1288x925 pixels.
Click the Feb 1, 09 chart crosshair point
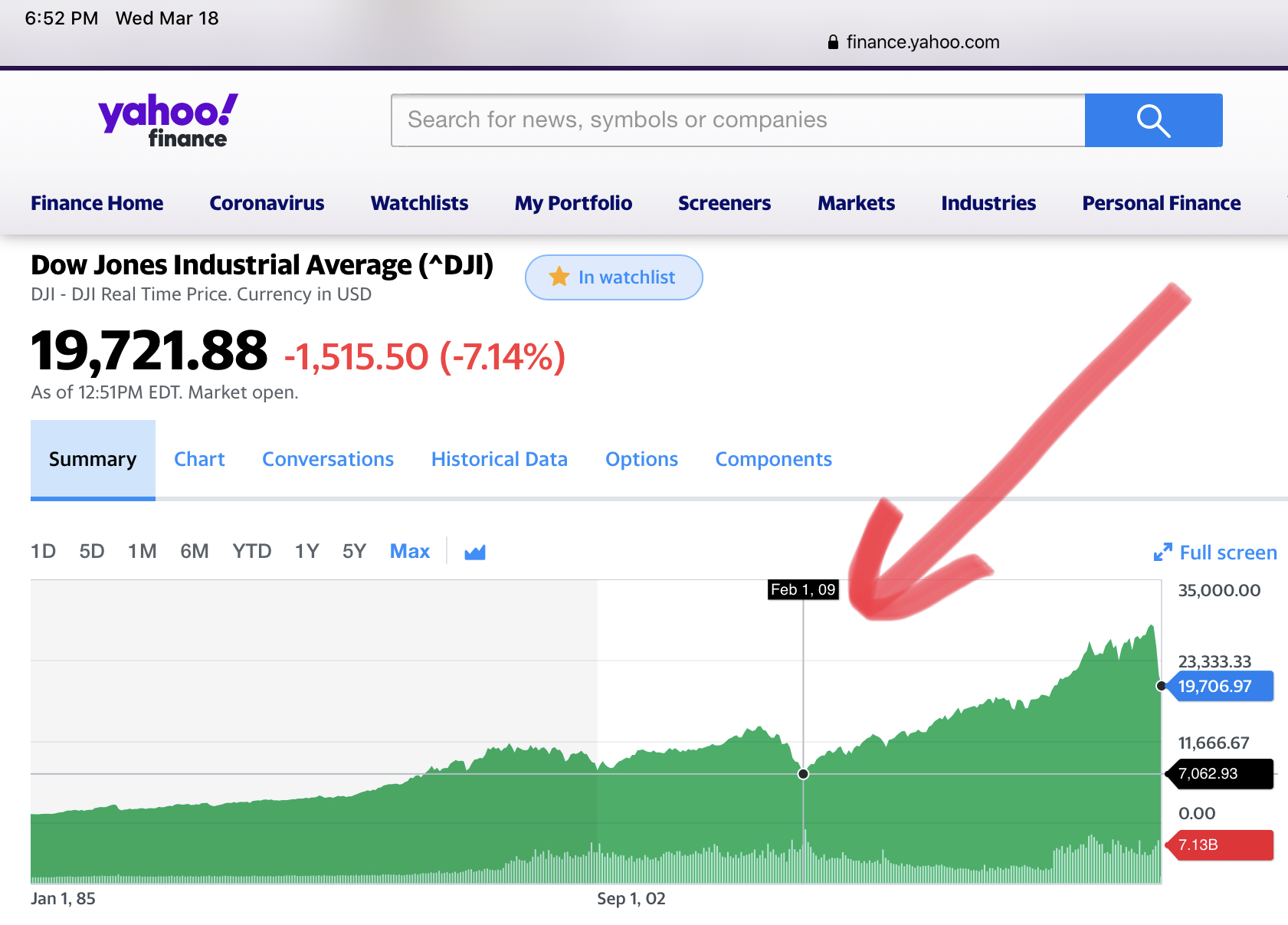[x=803, y=774]
